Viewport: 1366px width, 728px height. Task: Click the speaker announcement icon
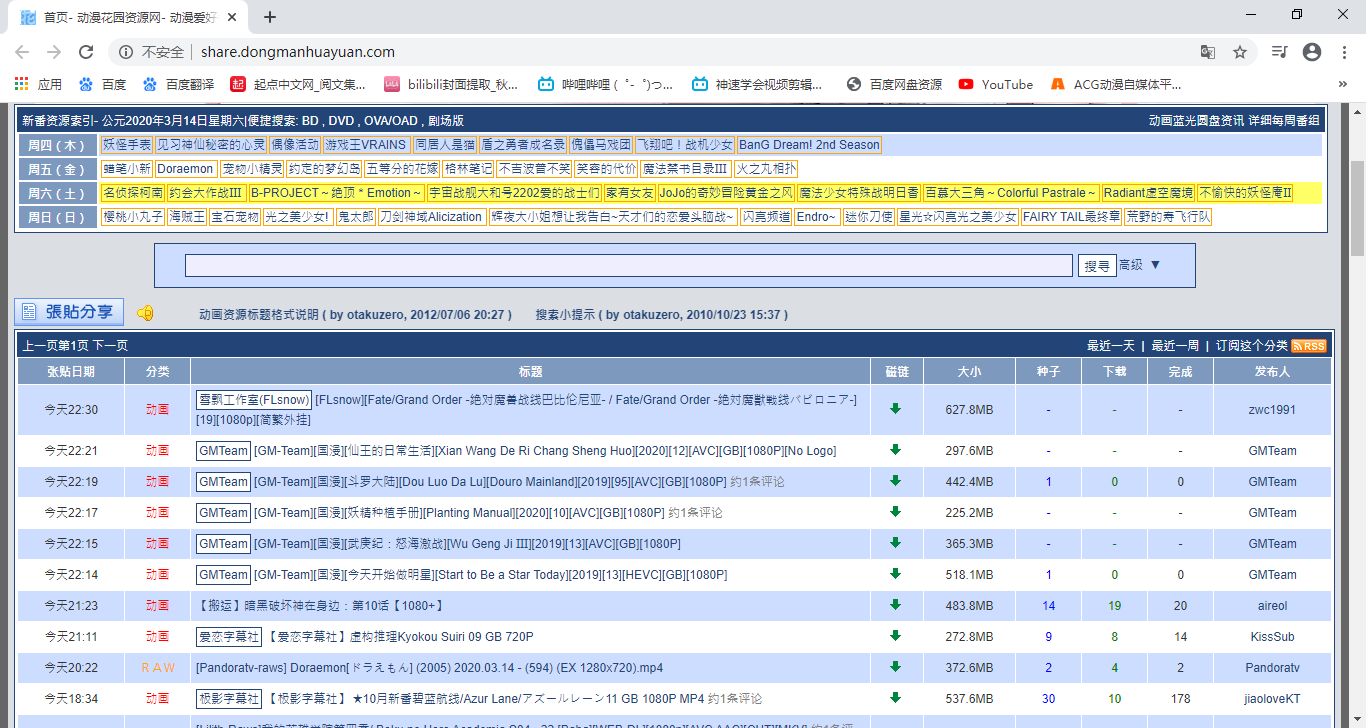pos(145,313)
